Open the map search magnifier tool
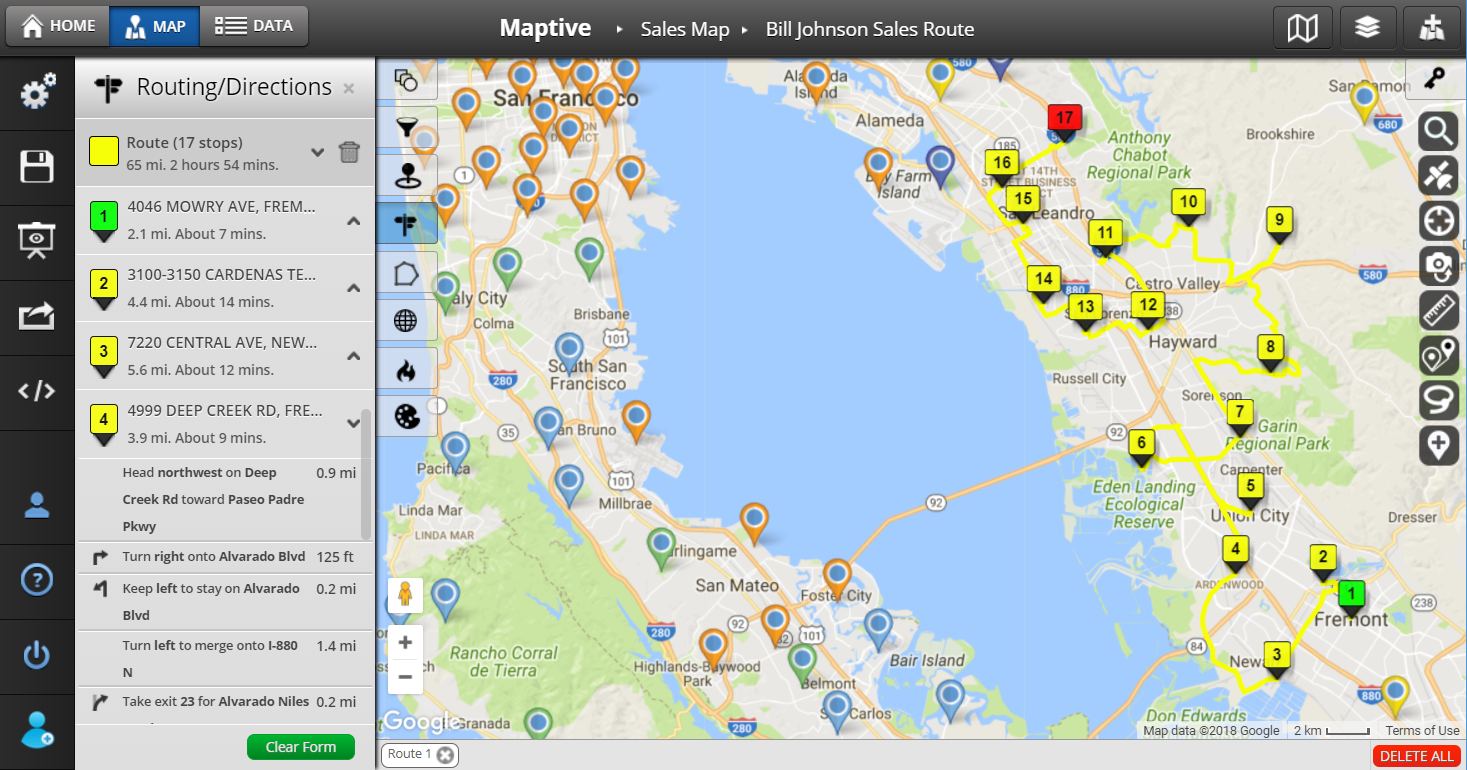Image resolution: width=1467 pixels, height=770 pixels. coord(1439,131)
